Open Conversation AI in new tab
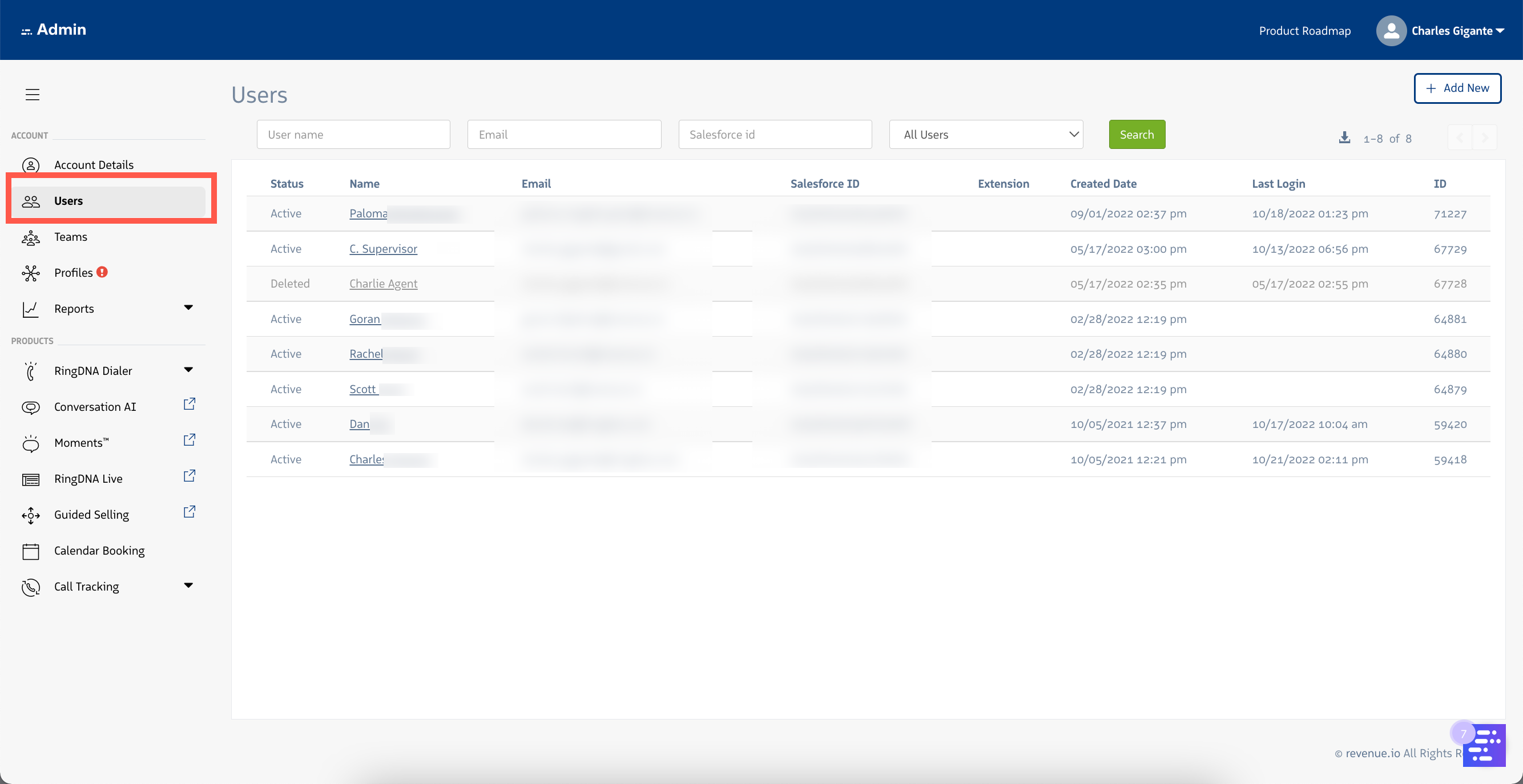The width and height of the screenshot is (1523, 784). point(189,403)
